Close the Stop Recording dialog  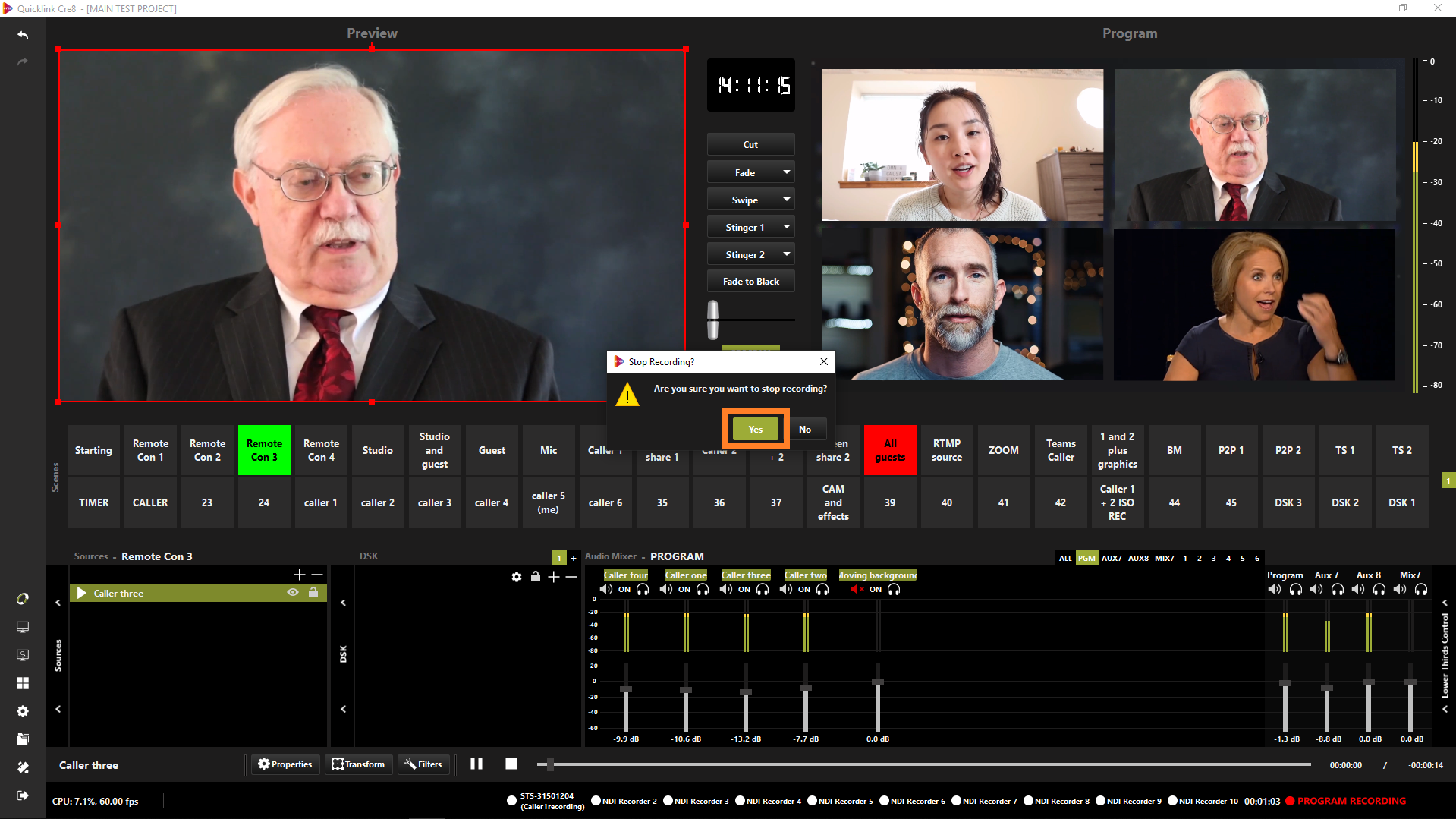click(824, 362)
